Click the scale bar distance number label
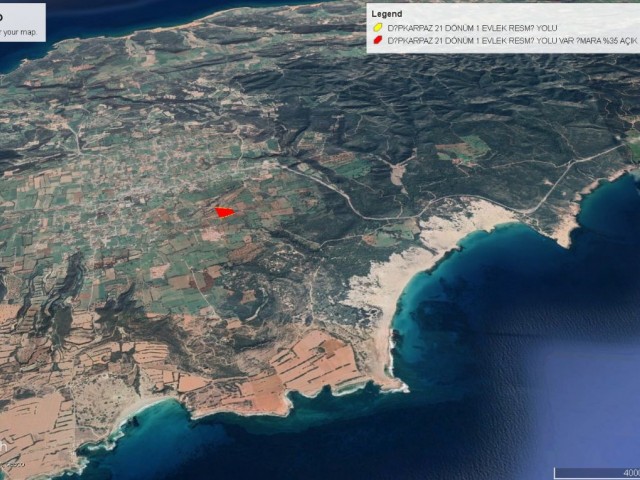The height and width of the screenshot is (480, 640). [x=631, y=473]
